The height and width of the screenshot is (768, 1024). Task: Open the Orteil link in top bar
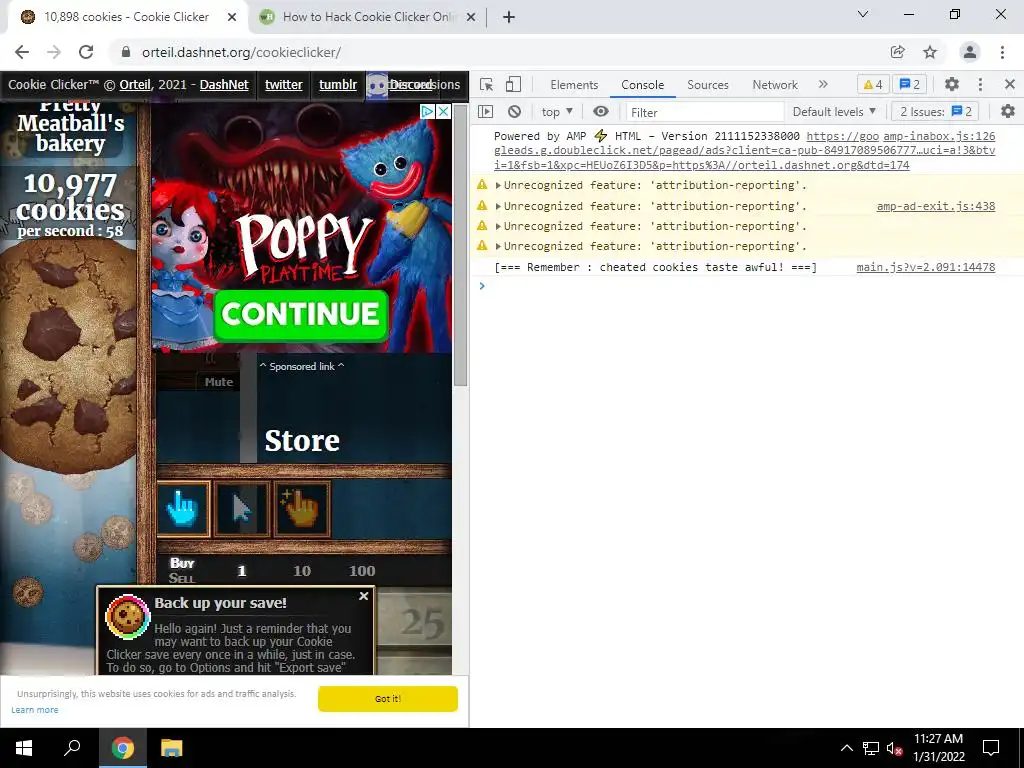click(x=135, y=84)
